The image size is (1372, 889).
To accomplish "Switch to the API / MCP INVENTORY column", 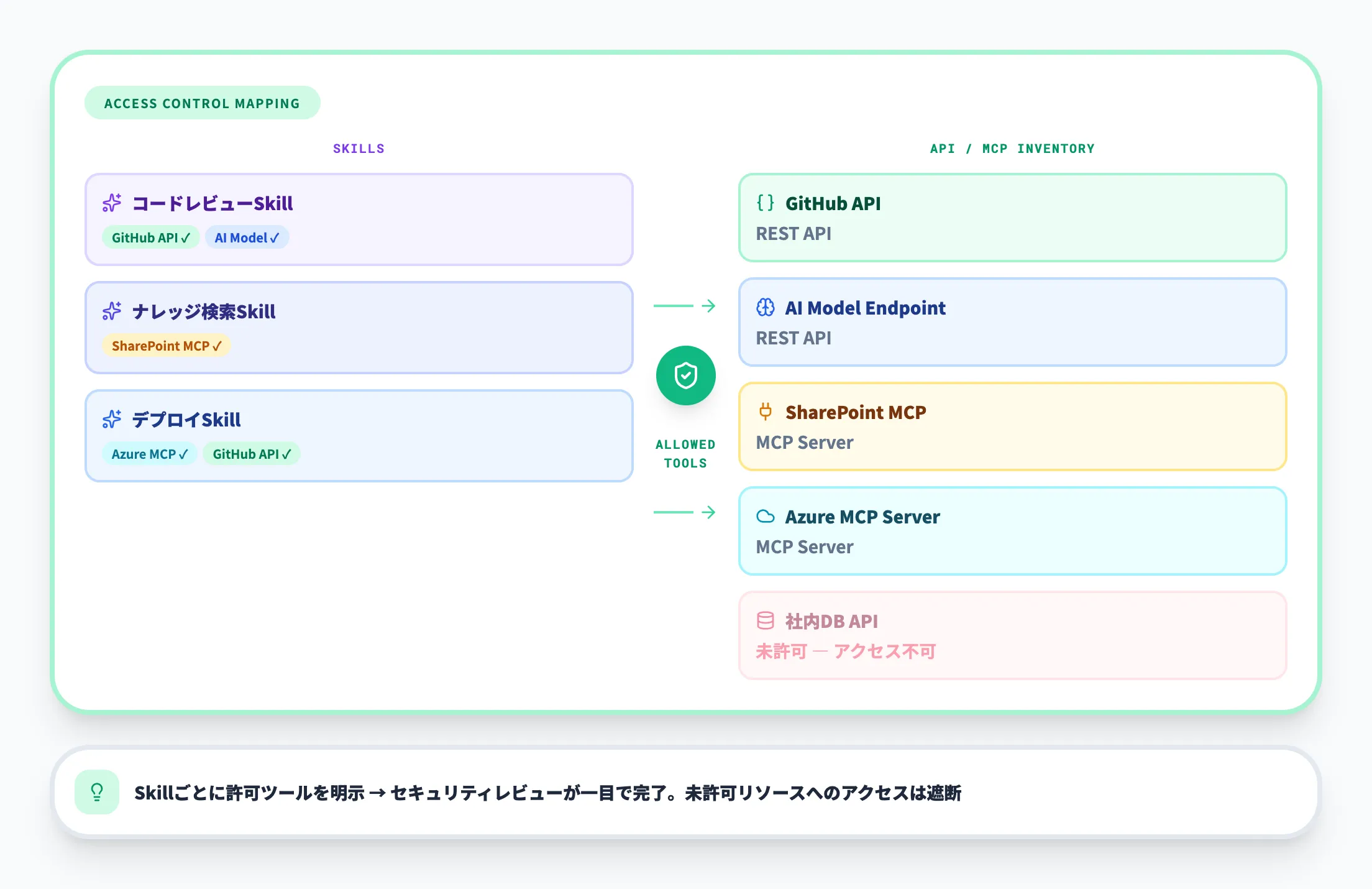I will [x=1012, y=148].
